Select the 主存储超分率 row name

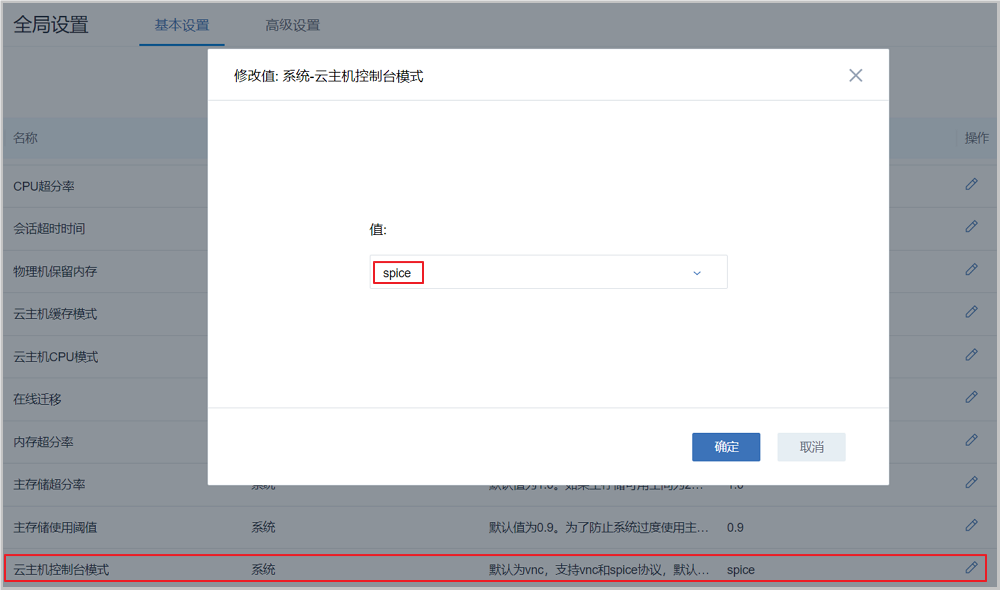pyautogui.click(x=49, y=484)
